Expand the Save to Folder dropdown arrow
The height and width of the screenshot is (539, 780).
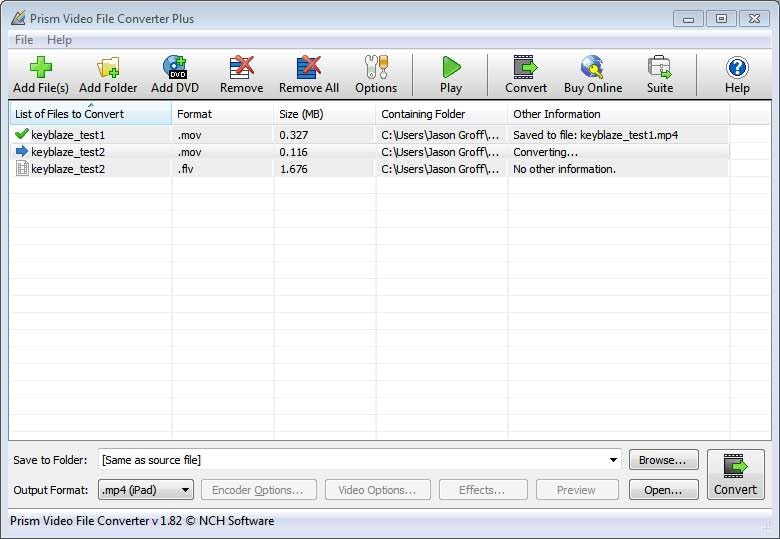point(613,460)
